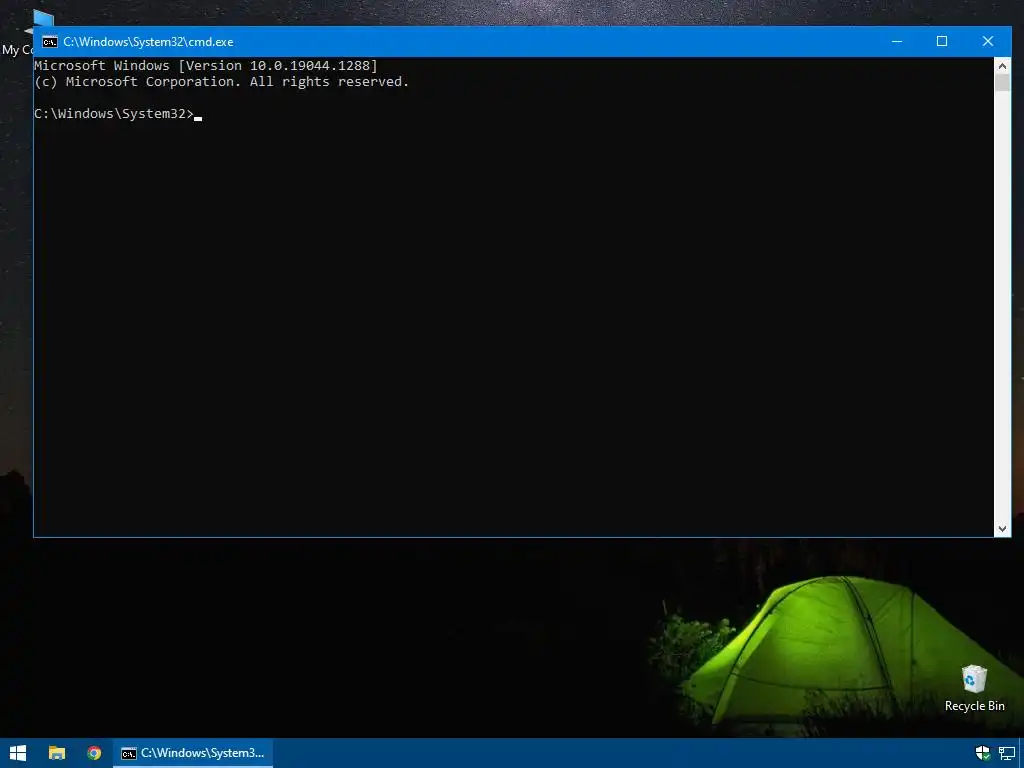Open Google Chrome from the taskbar
Viewport: 1024px width, 768px height.
coord(94,753)
